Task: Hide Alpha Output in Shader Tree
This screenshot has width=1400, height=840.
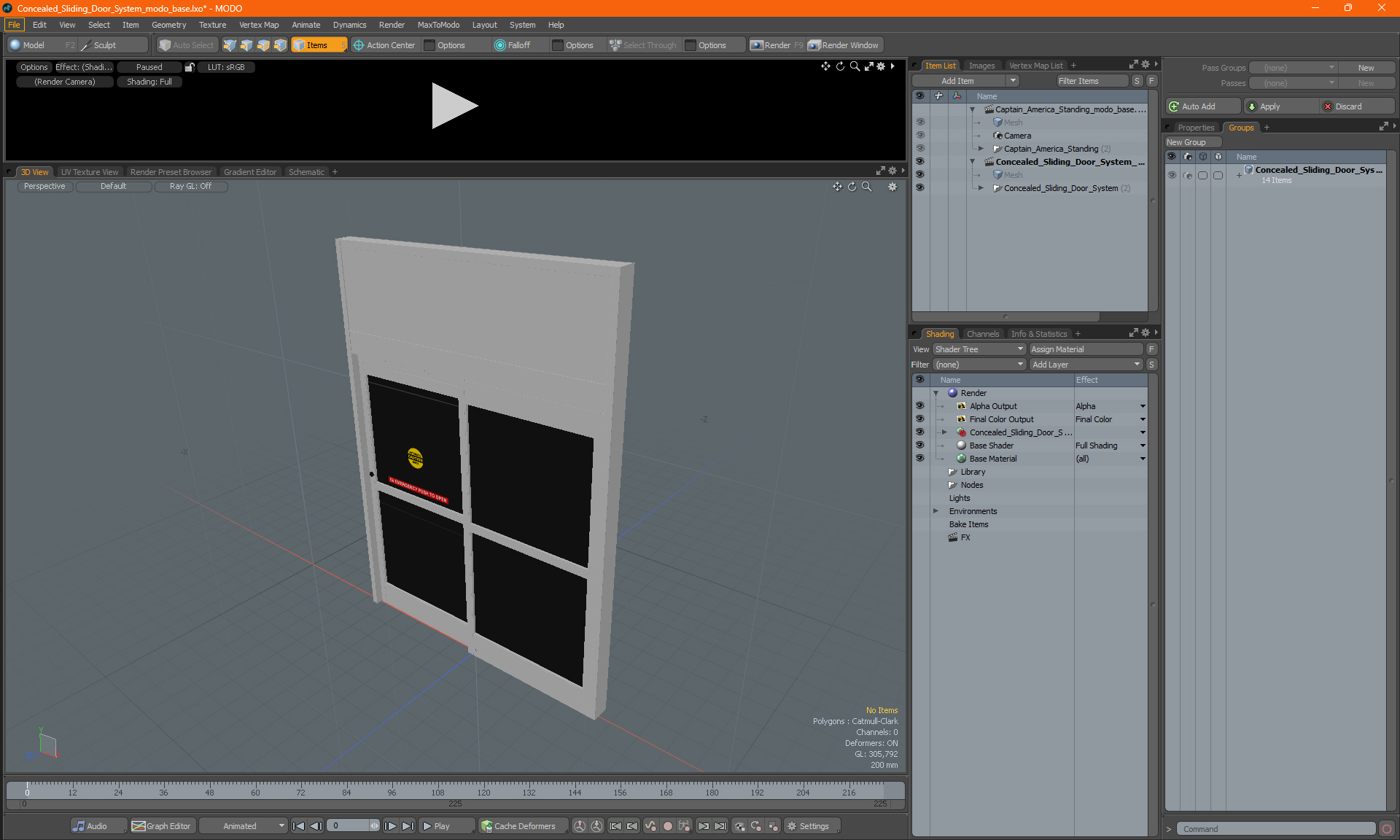Action: 919,406
